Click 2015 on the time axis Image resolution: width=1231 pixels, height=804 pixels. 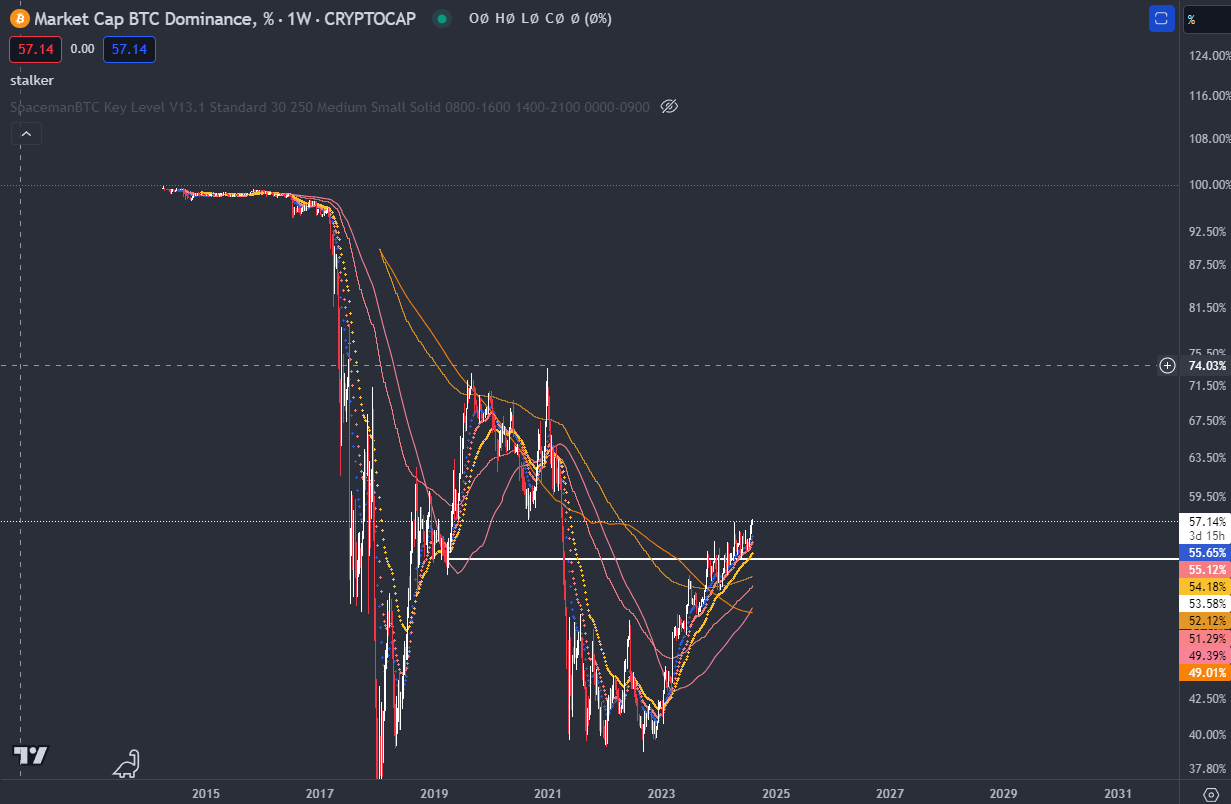(x=206, y=793)
